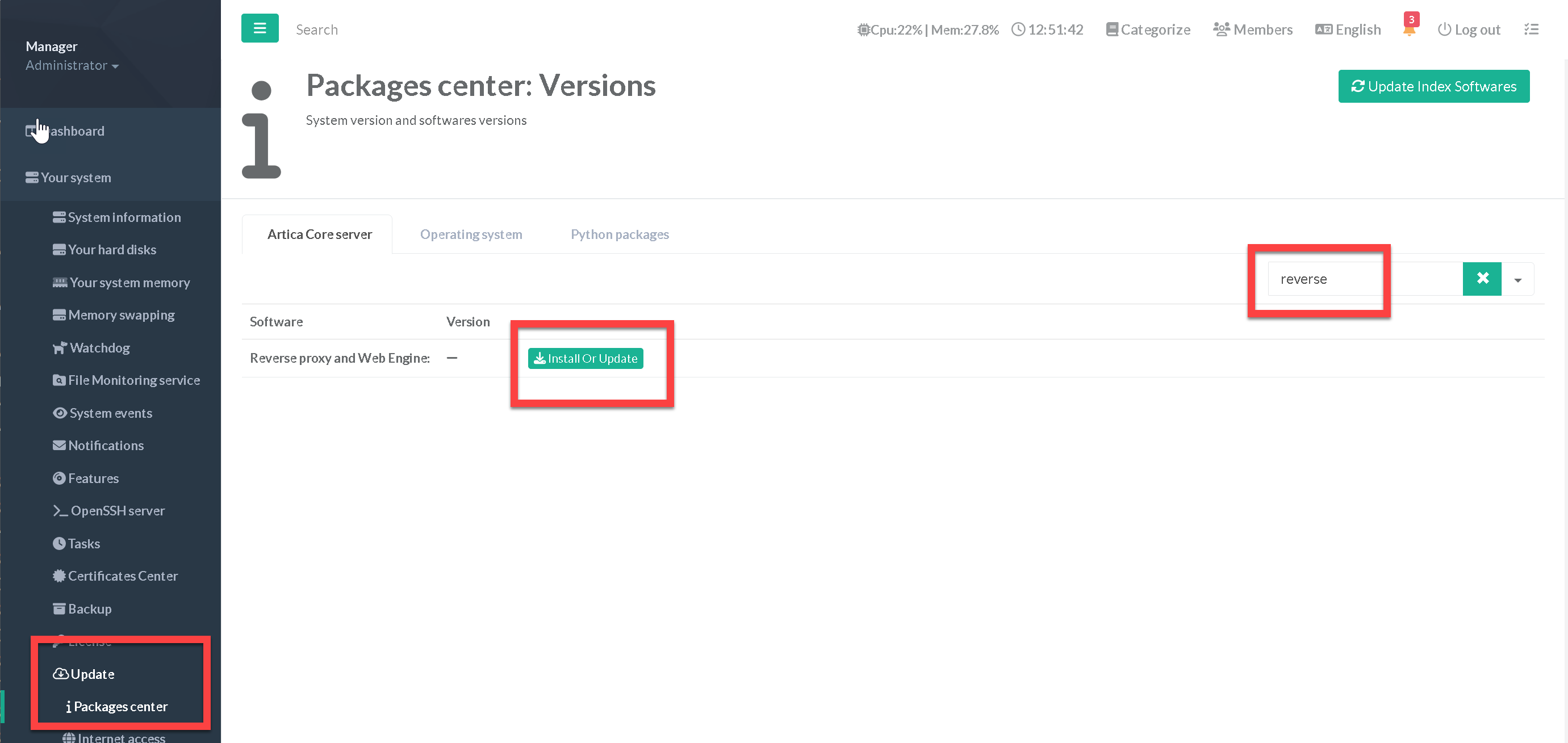Click the Install Or Update button

pyautogui.click(x=585, y=358)
